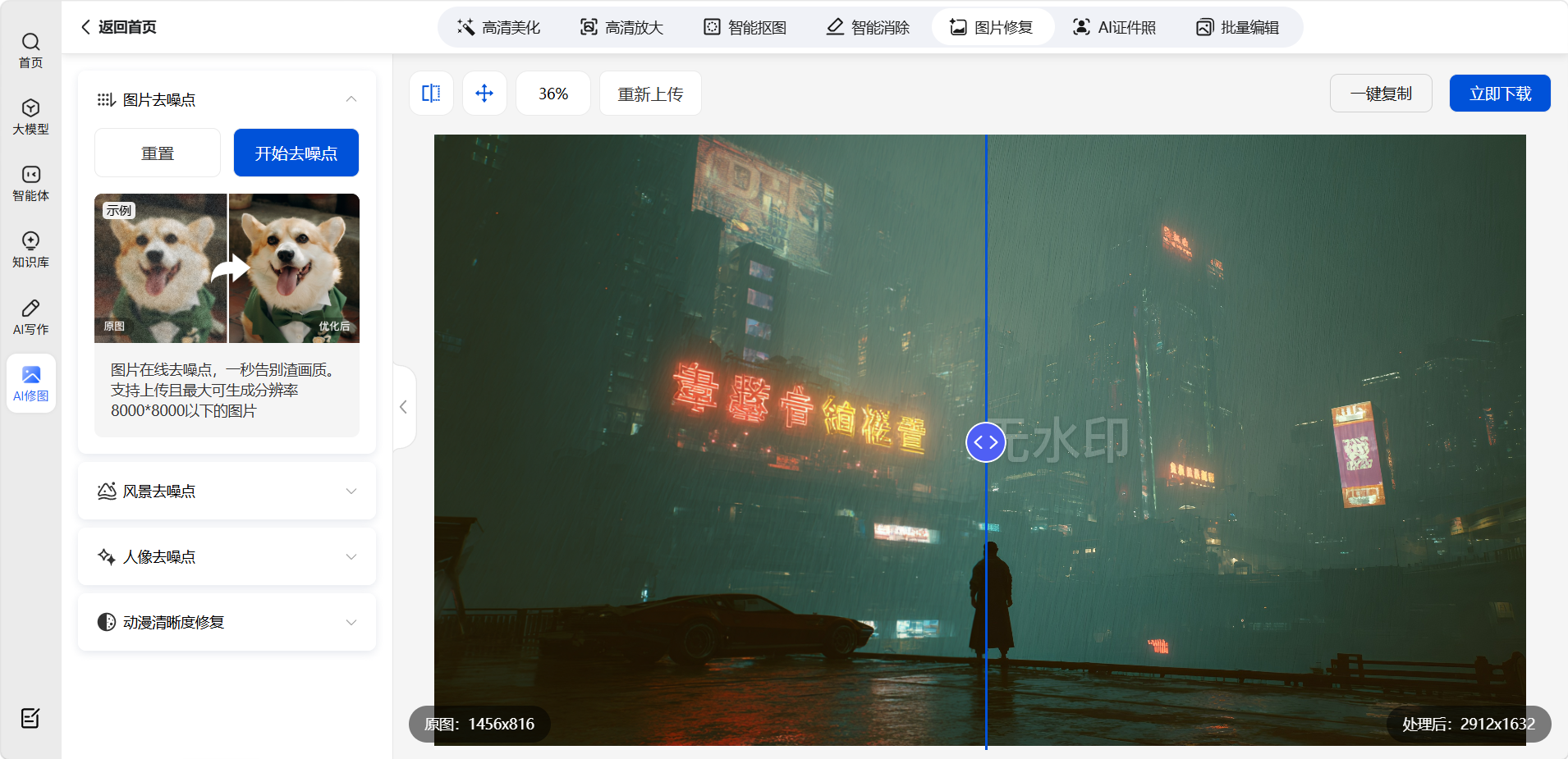Open 知识库 in the sidebar
Screen dimensions: 1568x759
31,249
